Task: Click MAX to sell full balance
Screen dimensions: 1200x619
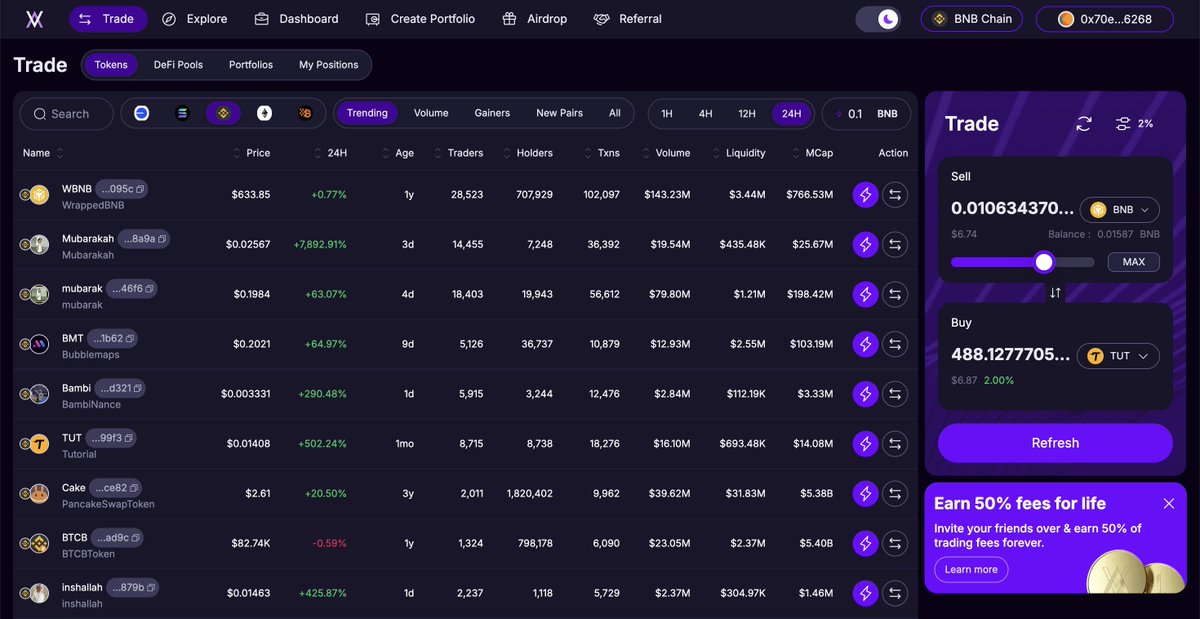Action: coord(1134,262)
